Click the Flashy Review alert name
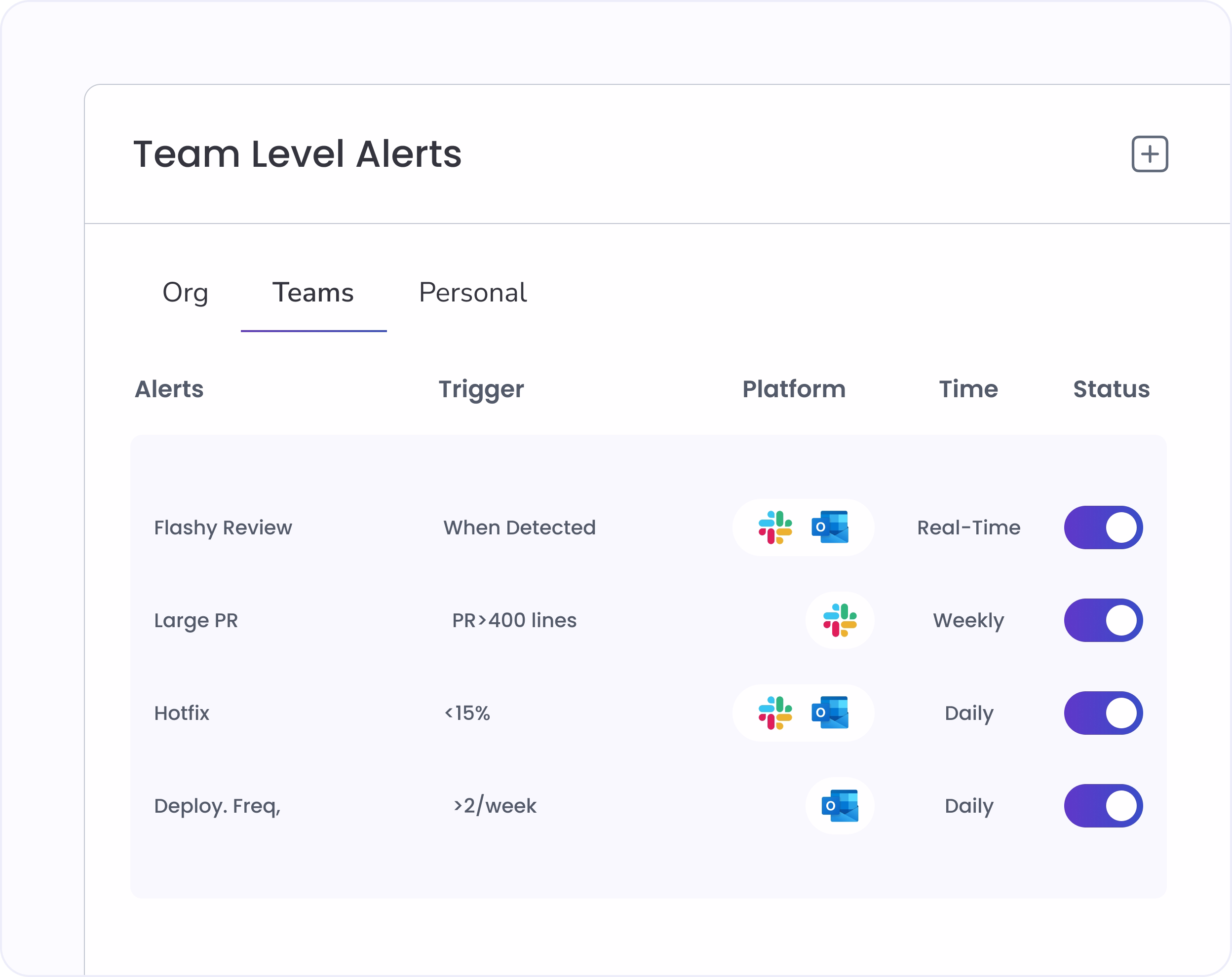This screenshot has height=977, width=1232. pos(223,528)
